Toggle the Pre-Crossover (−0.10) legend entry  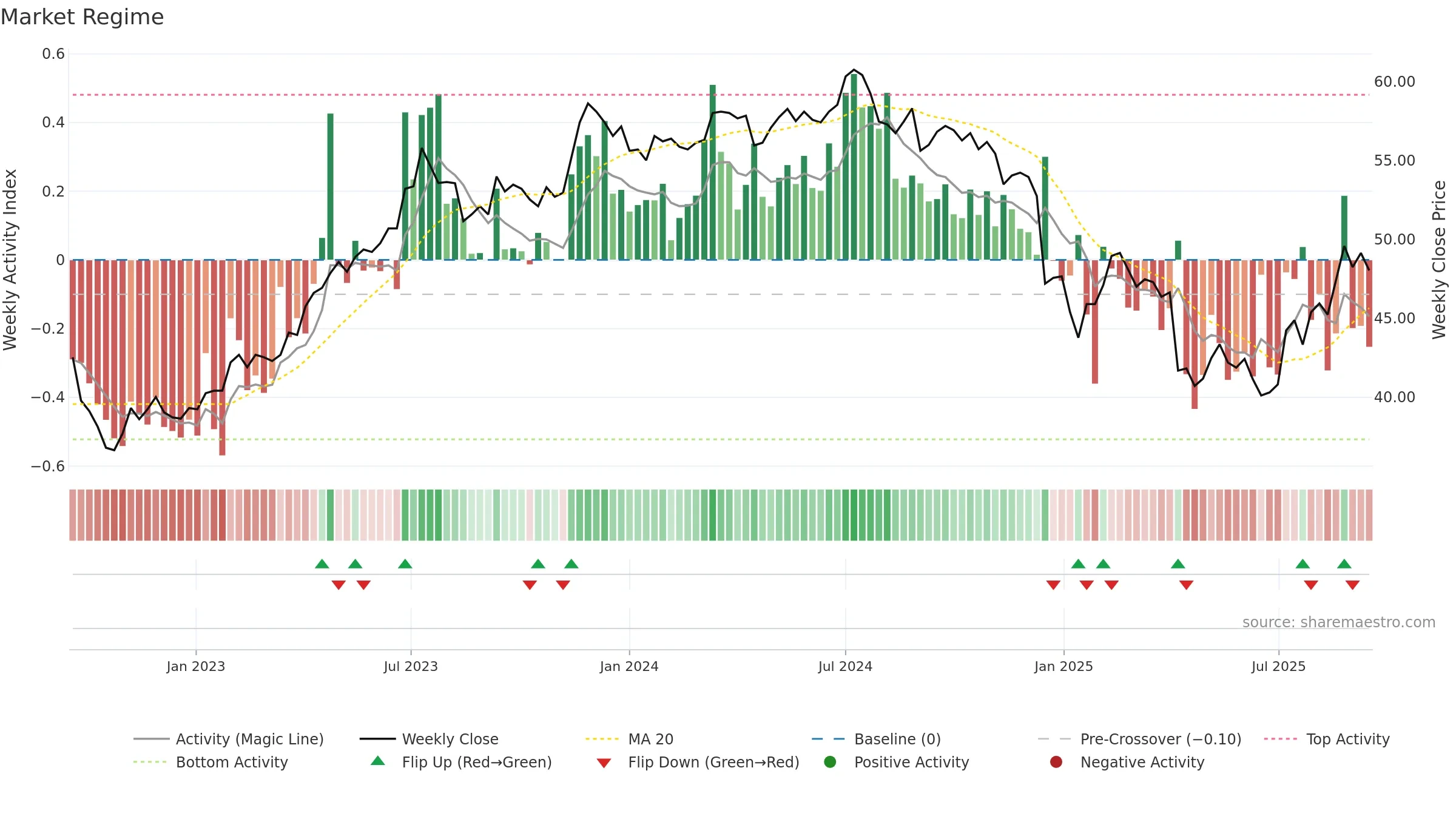click(1139, 739)
